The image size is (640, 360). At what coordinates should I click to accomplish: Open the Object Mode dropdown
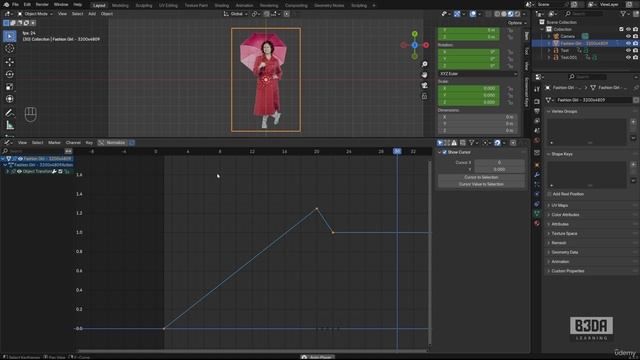coord(36,14)
